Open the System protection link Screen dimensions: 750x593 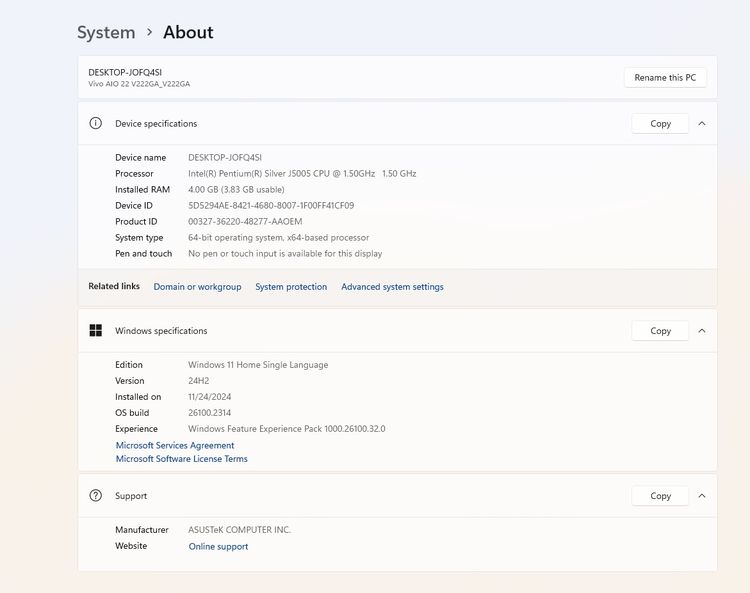[x=291, y=287]
